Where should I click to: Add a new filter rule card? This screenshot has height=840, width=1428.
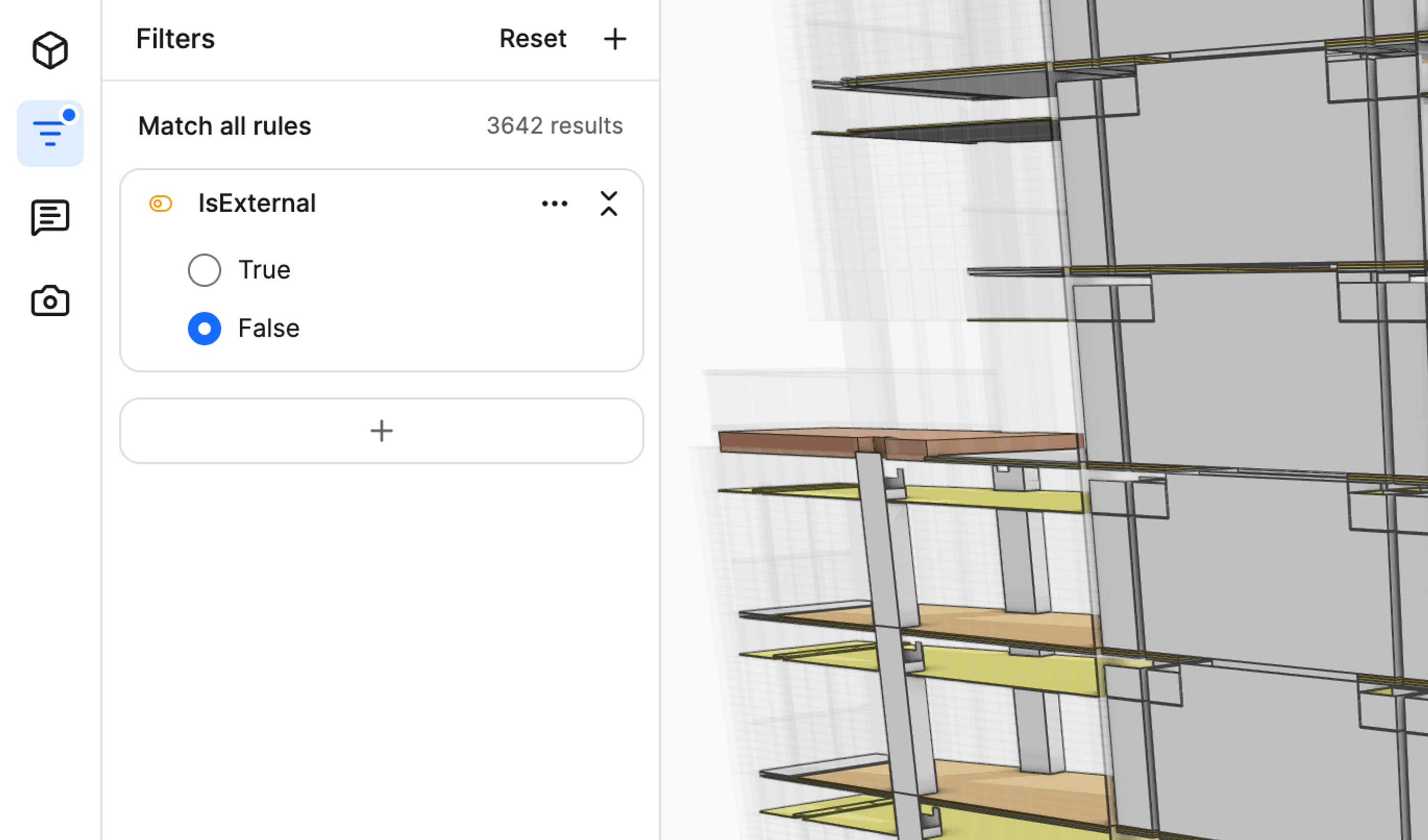coord(381,431)
